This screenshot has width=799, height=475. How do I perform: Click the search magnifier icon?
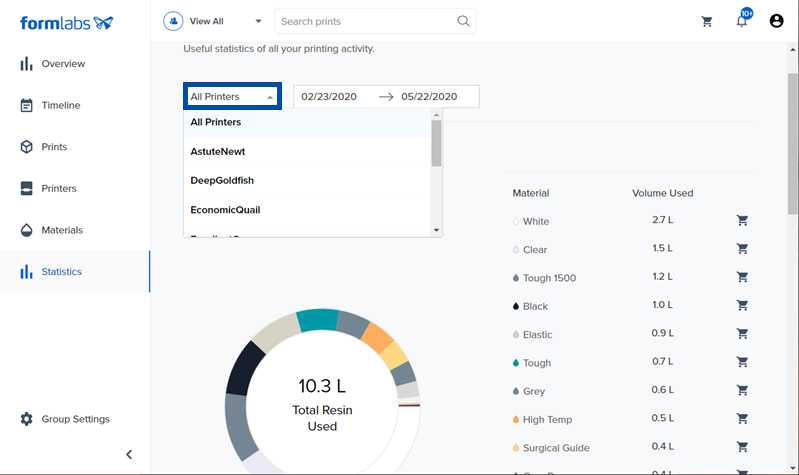463,21
